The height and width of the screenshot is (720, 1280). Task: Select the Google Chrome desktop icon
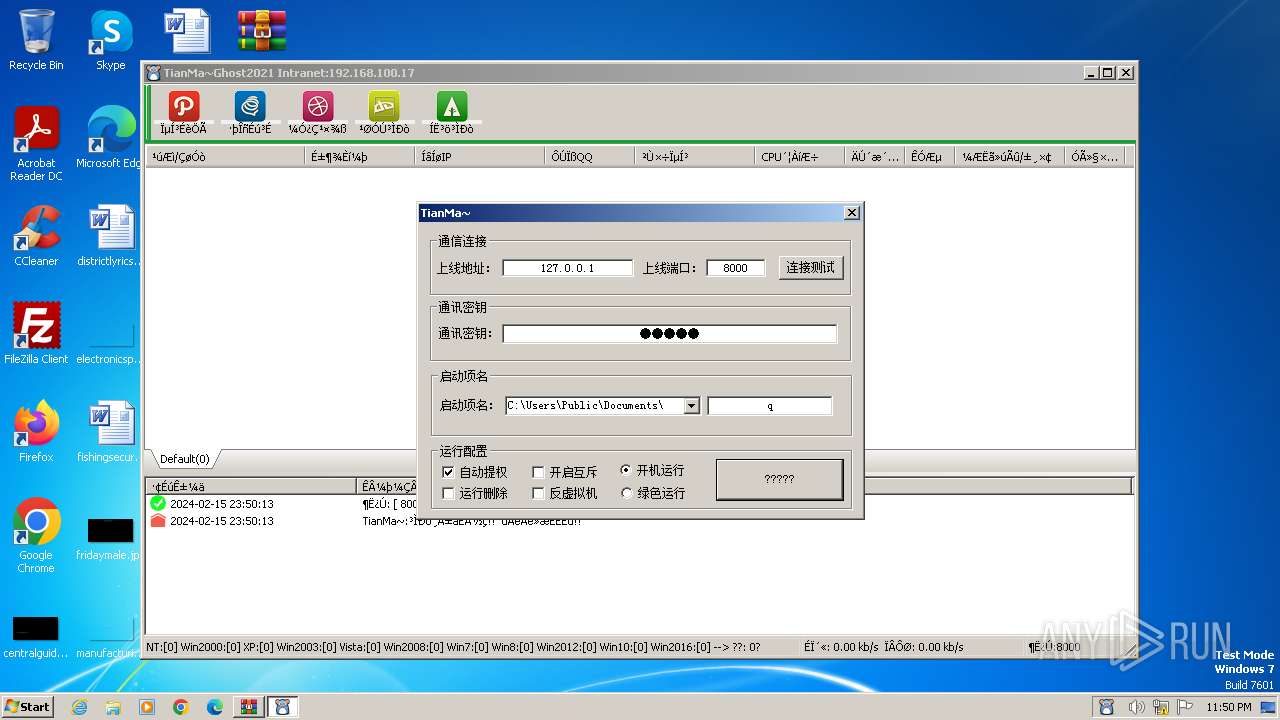(x=36, y=535)
